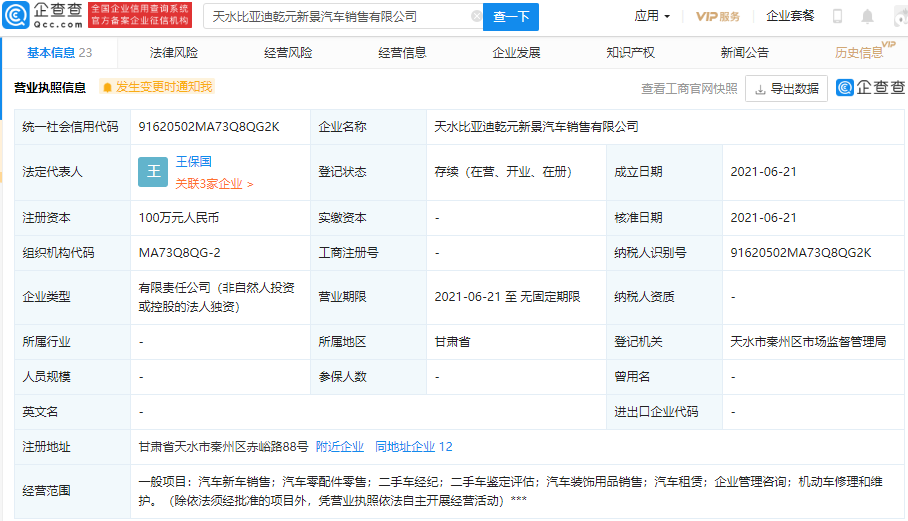Select 纳税人识别号 value 91620502MA73Q8QG2K

click(x=801, y=253)
